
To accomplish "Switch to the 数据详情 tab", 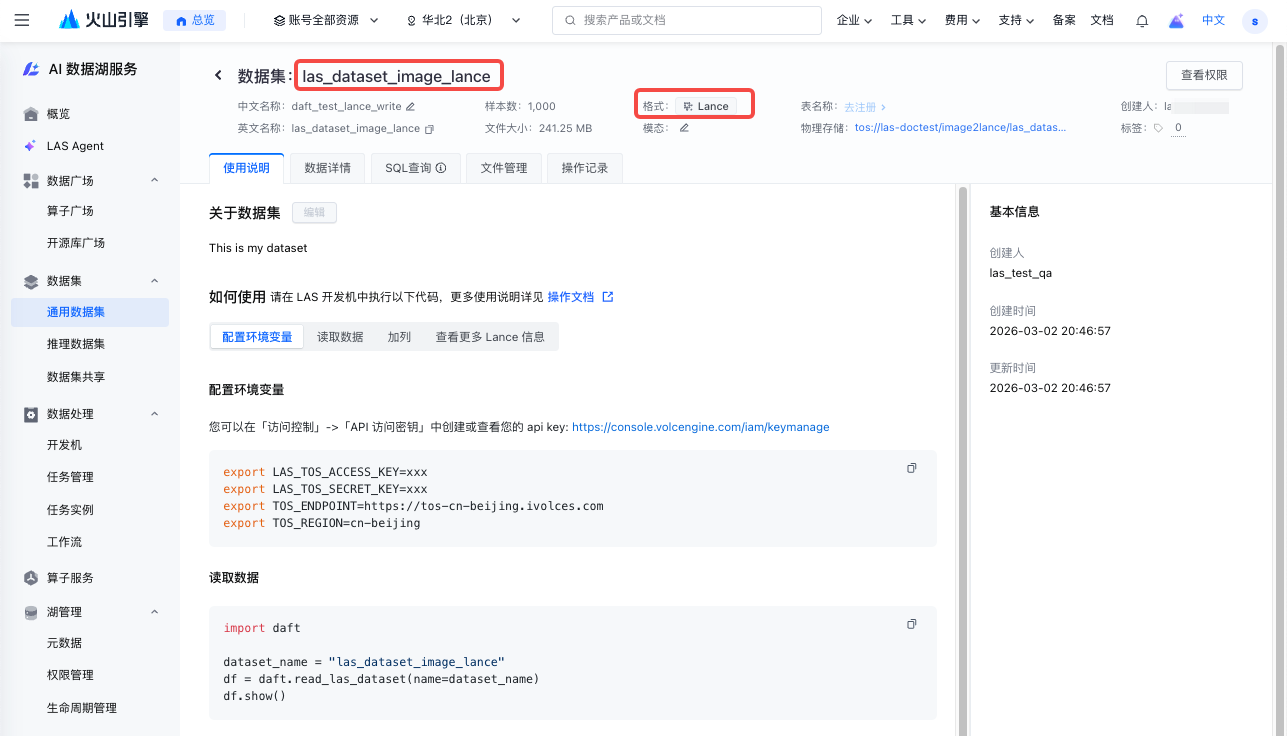I will (x=327, y=168).
